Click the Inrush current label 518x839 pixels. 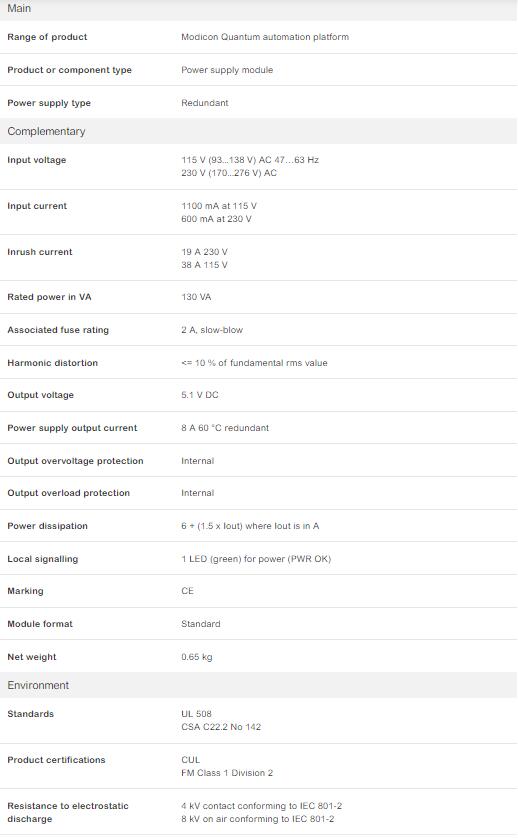coord(40,252)
